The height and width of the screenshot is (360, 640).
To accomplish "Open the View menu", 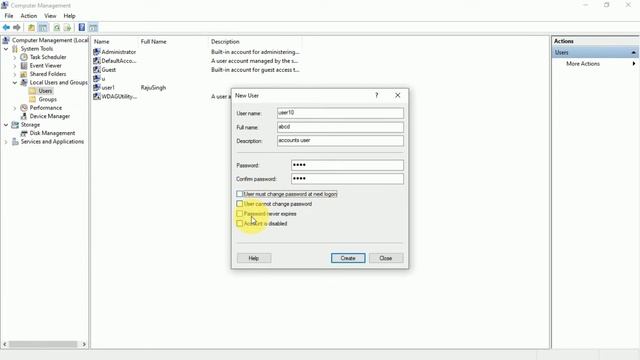I will 50,16.
